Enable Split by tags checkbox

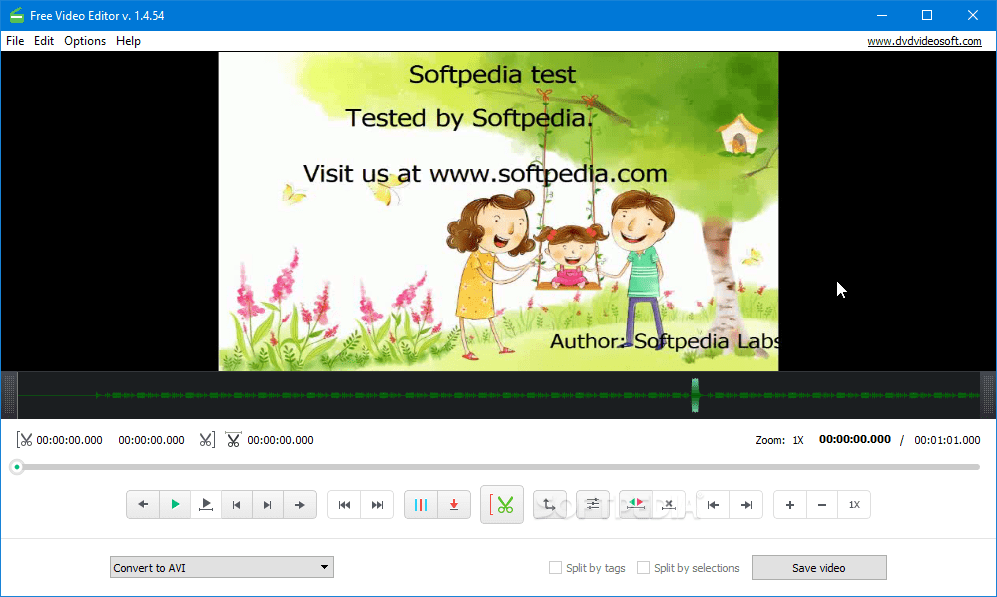point(555,568)
